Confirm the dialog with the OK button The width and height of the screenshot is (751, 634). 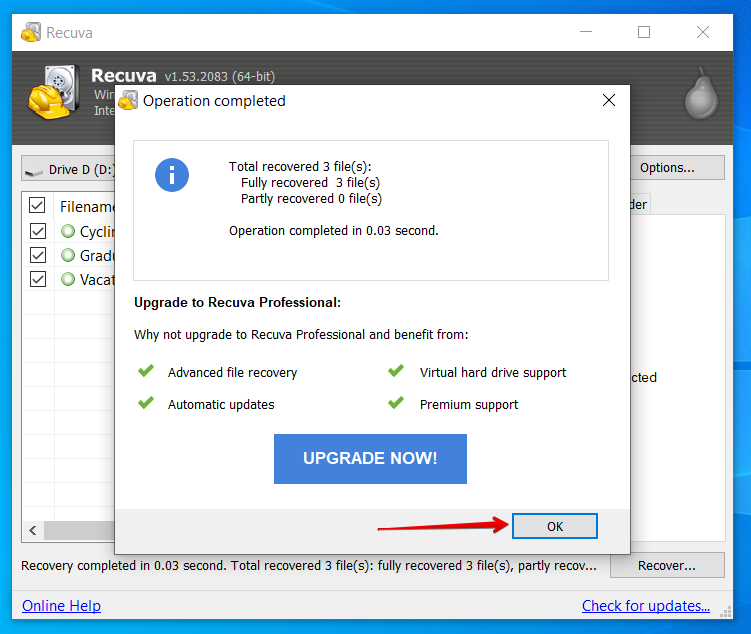pos(555,526)
